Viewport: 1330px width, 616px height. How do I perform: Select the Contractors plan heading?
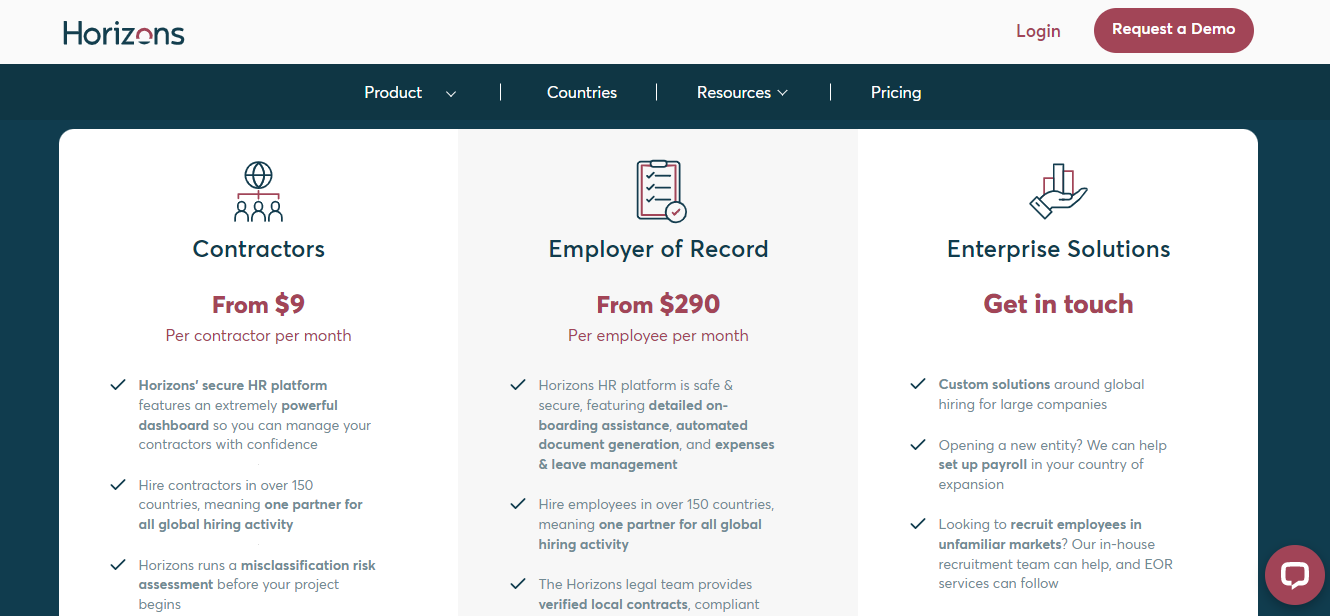tap(259, 249)
